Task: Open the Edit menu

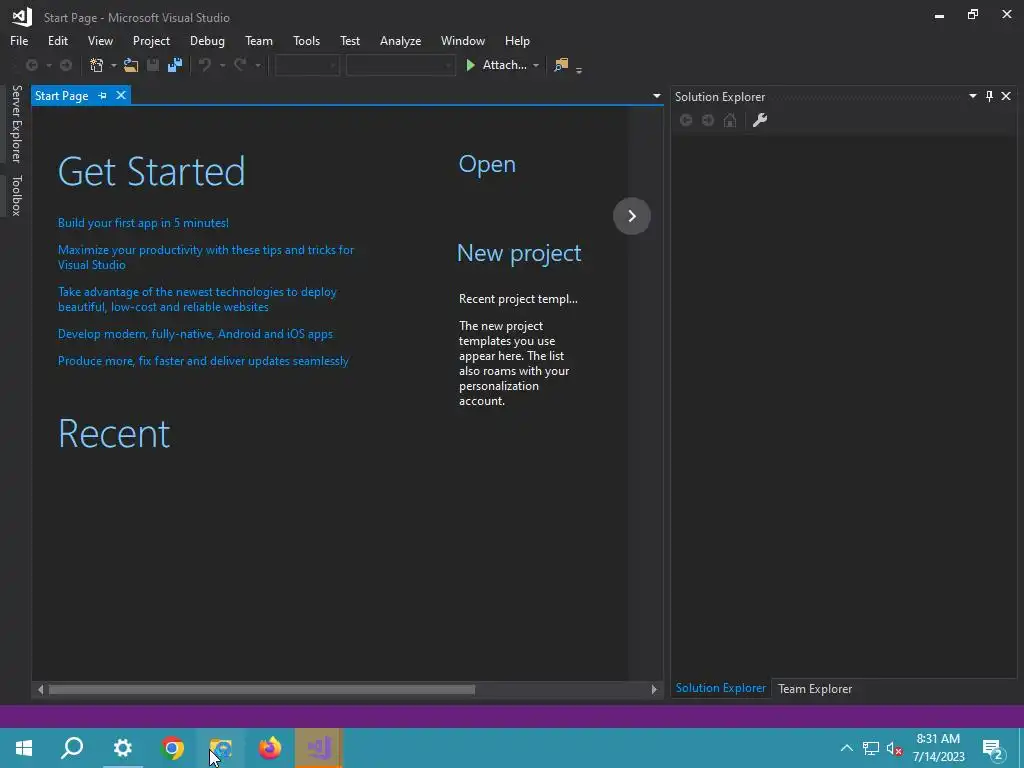Action: 57,40
